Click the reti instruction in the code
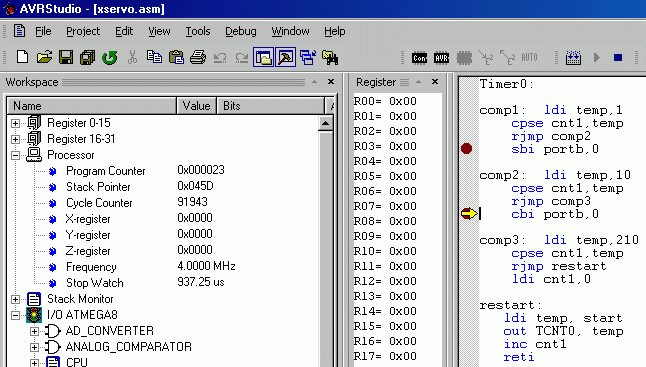This screenshot has height=367, width=646. tap(518, 357)
